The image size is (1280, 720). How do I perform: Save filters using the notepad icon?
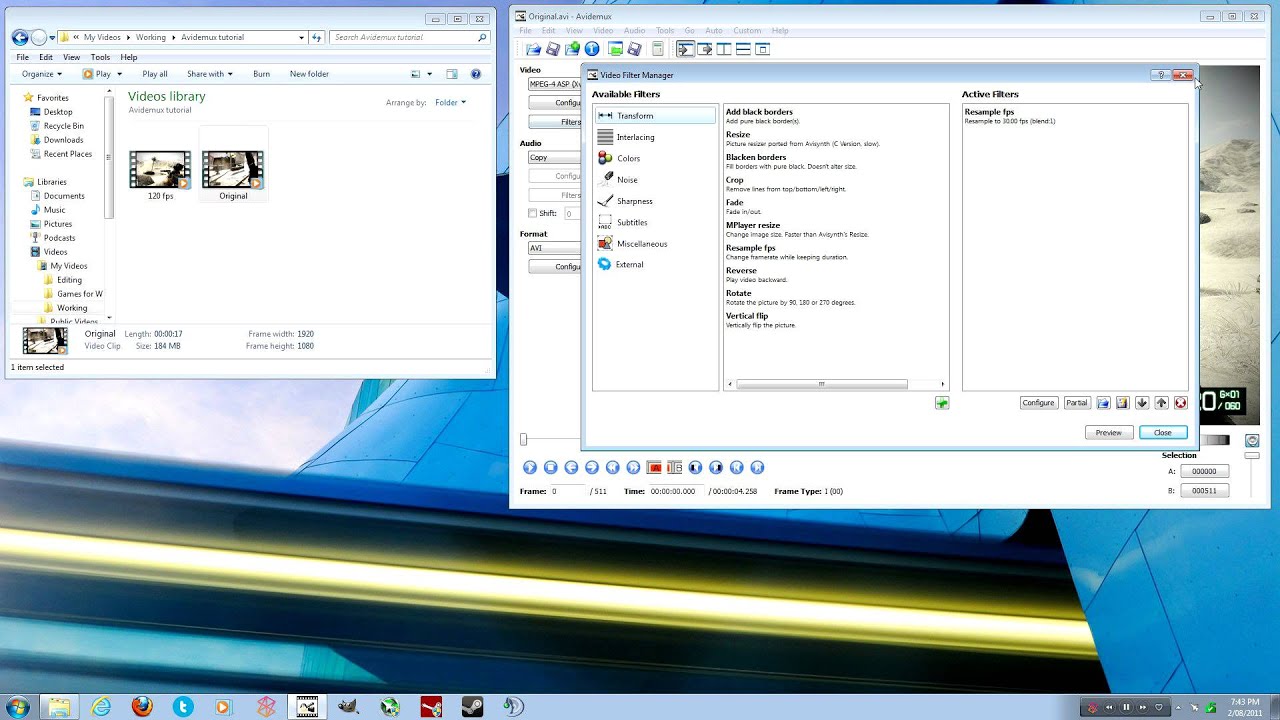tap(1122, 403)
